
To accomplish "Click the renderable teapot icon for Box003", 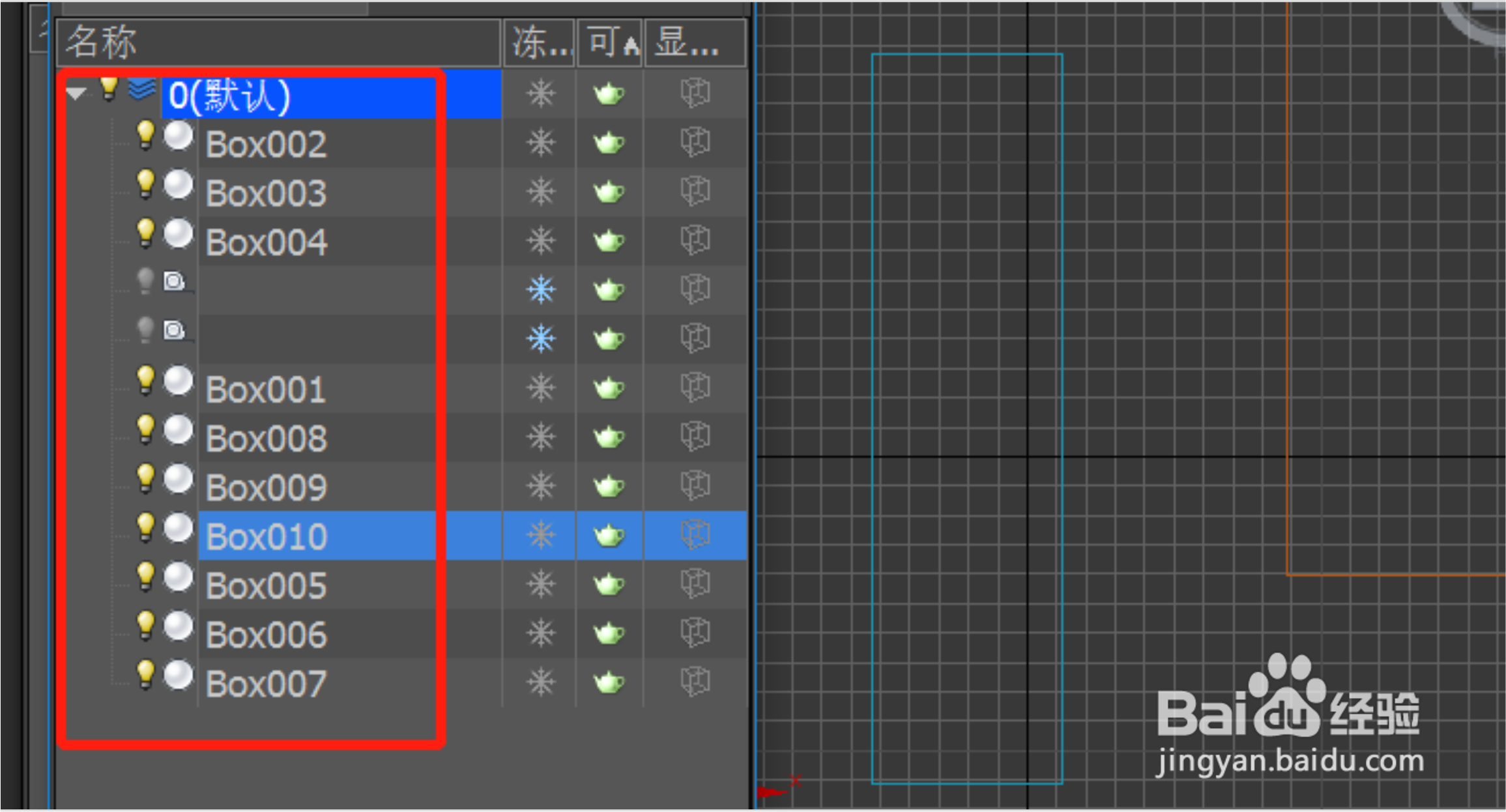I will point(609,192).
